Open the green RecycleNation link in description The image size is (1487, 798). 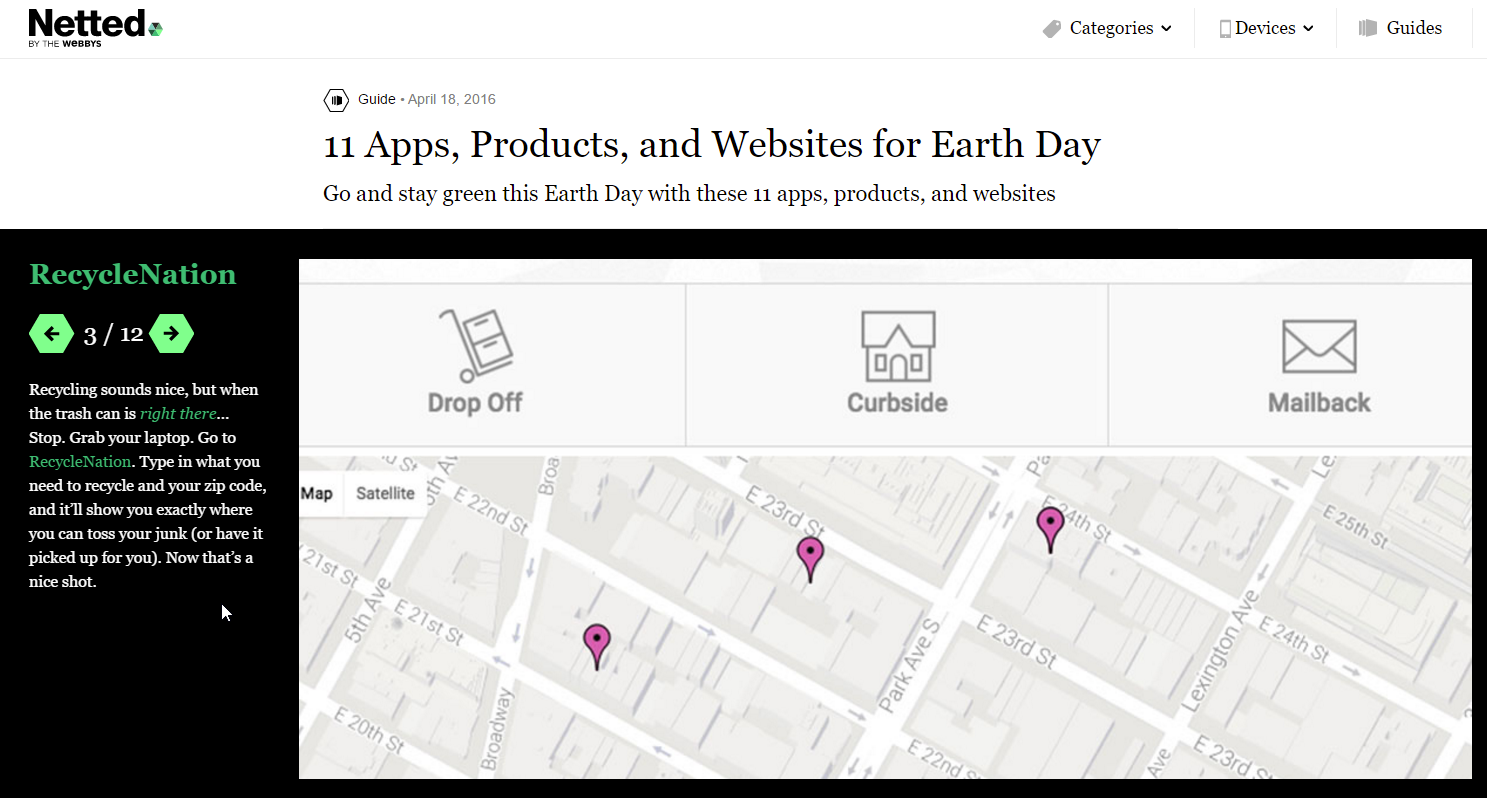(x=80, y=462)
